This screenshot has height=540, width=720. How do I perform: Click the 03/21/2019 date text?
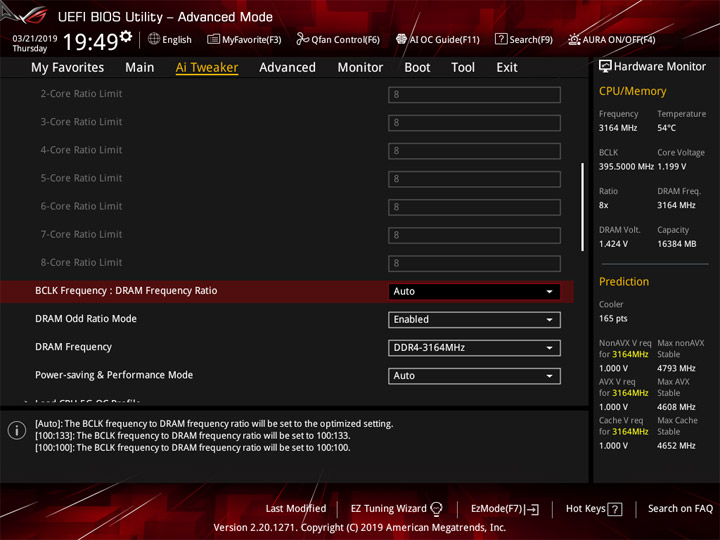35,39
